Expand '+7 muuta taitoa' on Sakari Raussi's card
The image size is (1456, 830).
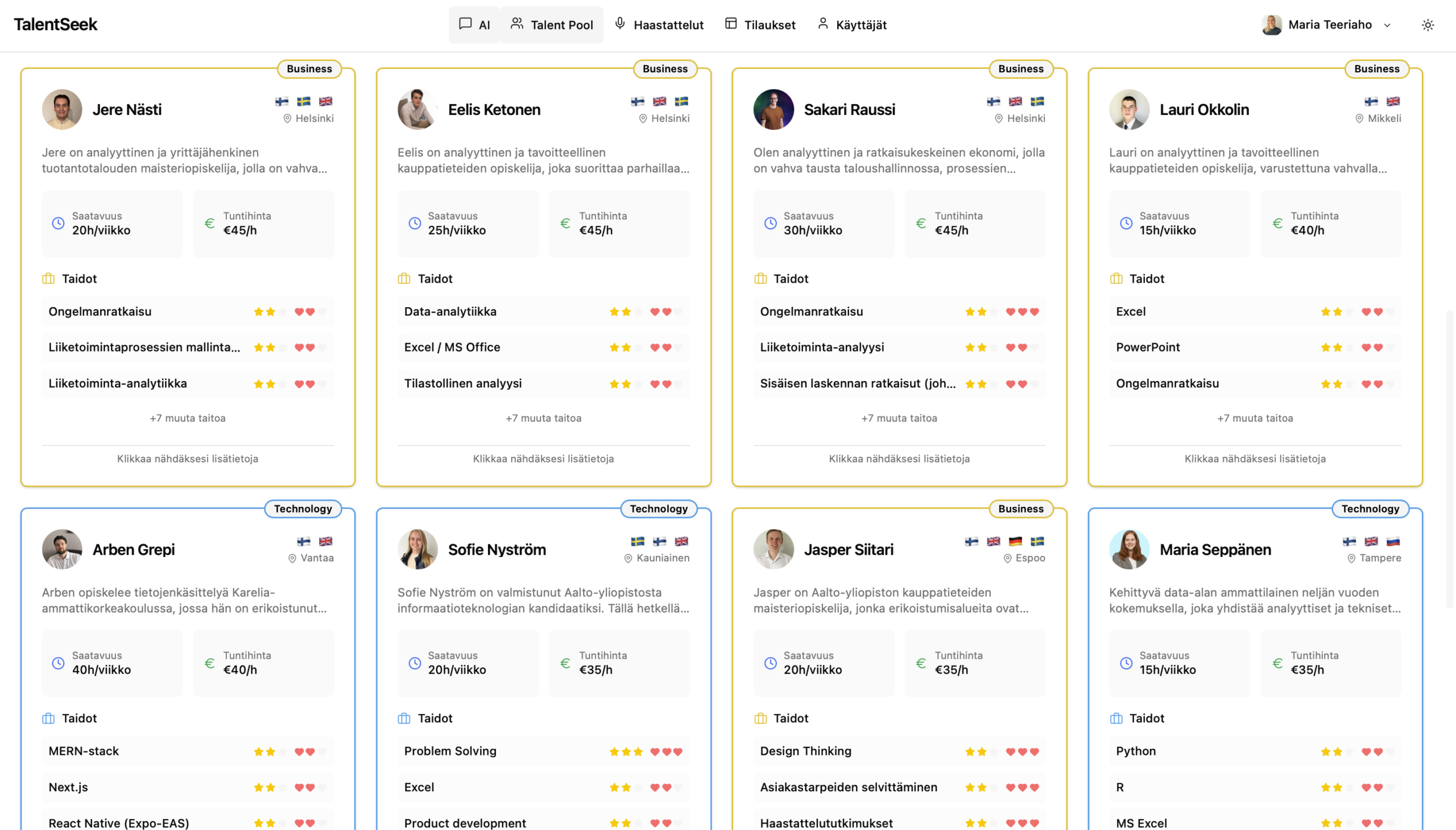pos(899,418)
